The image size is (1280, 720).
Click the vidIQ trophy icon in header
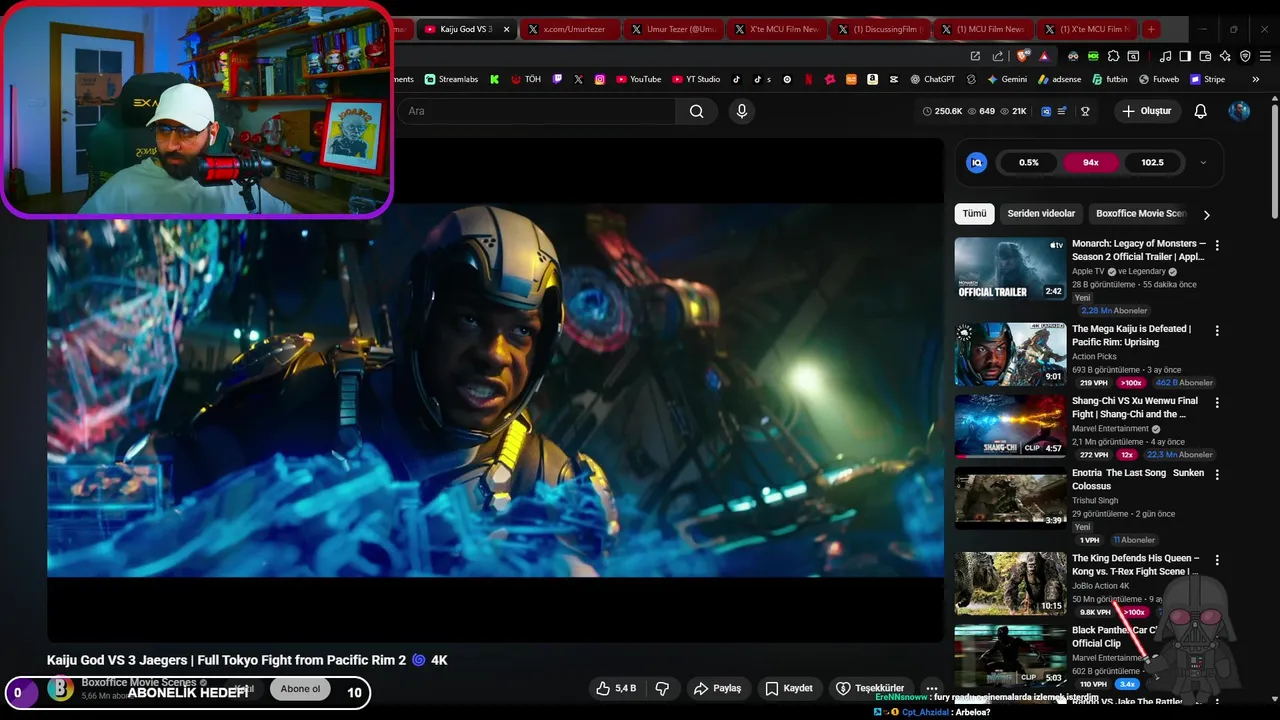coord(1085,111)
